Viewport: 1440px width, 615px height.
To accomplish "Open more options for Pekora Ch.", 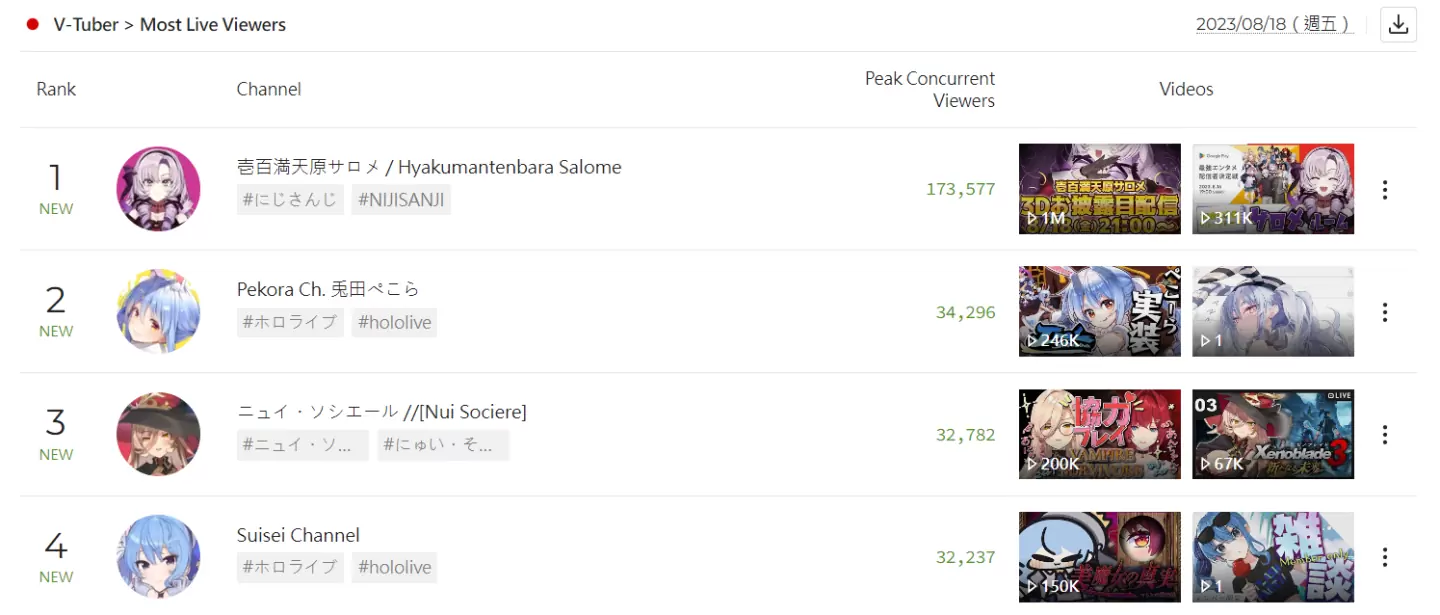I will pos(1384,312).
